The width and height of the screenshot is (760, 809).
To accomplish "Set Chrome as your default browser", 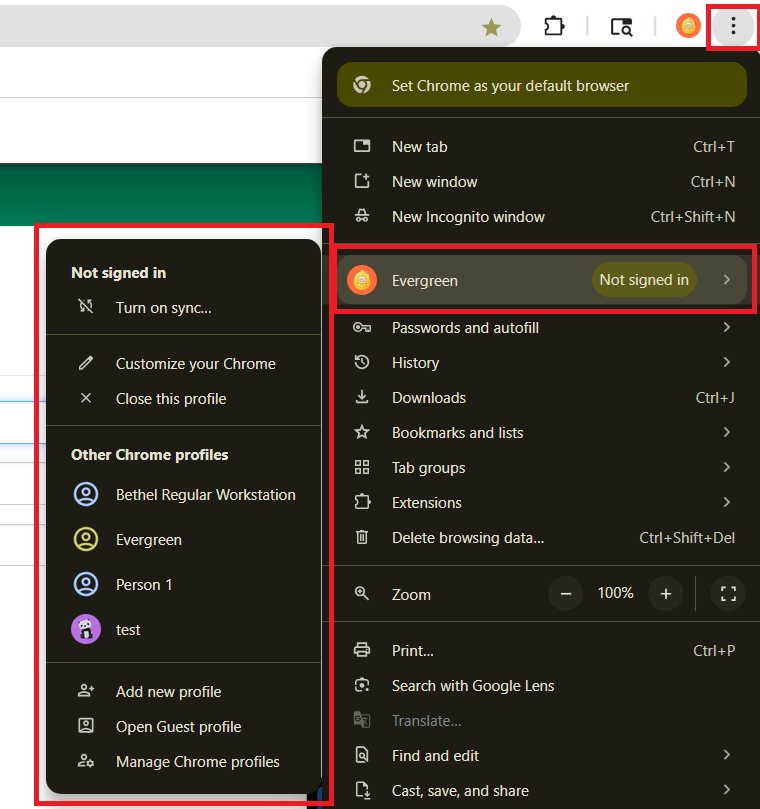I will (542, 85).
